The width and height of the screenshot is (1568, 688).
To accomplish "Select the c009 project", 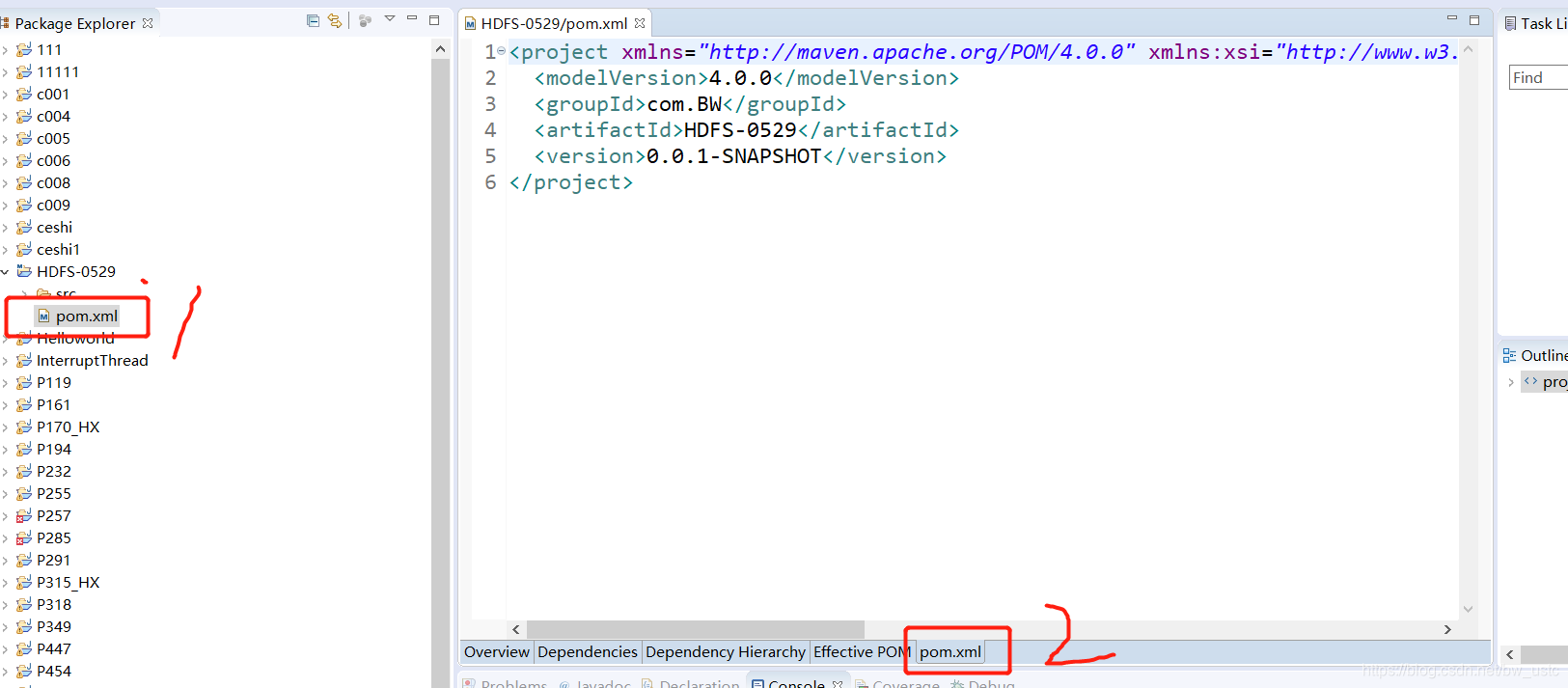I will tap(54, 205).
